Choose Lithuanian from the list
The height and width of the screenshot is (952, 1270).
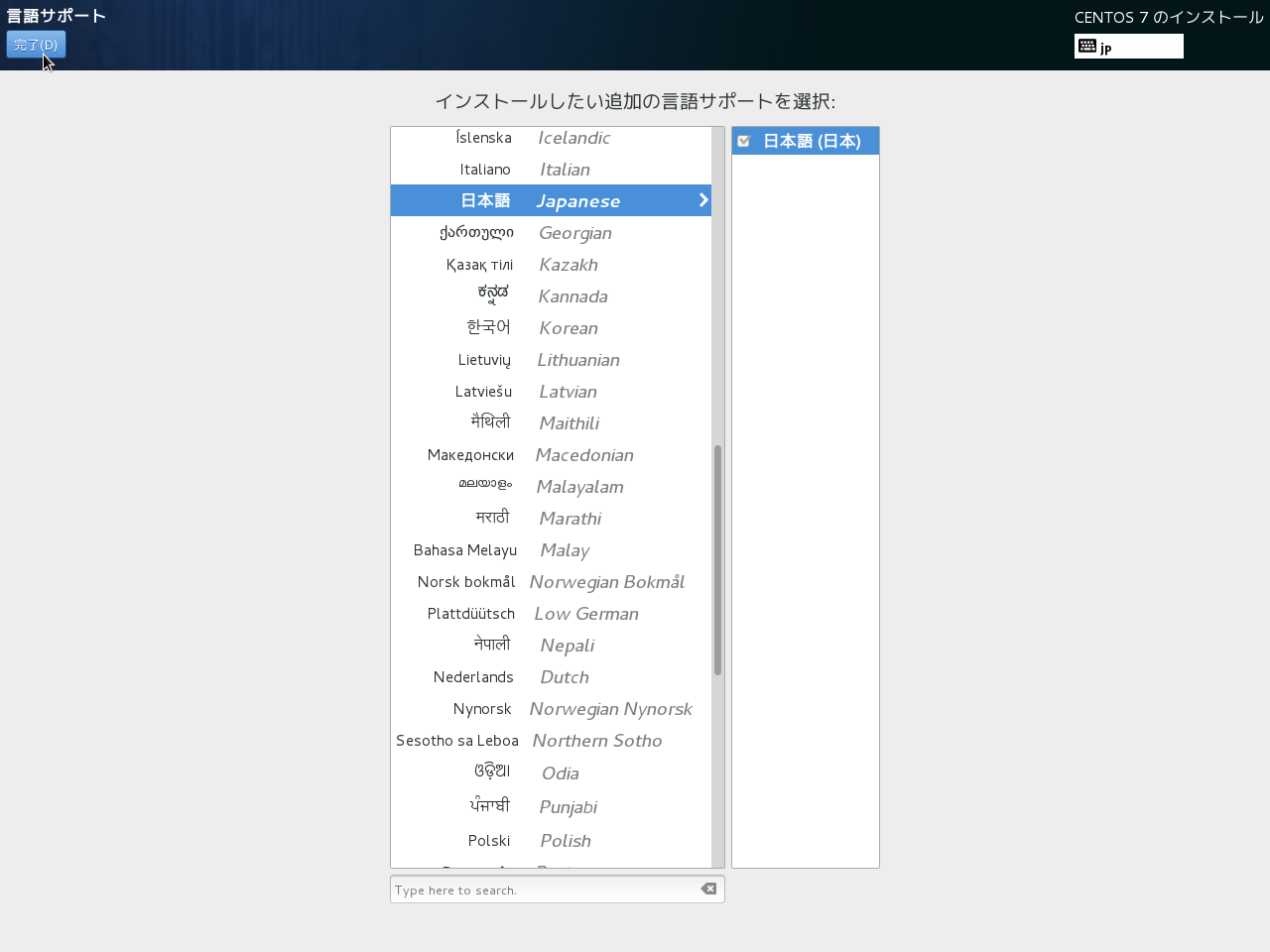click(551, 360)
